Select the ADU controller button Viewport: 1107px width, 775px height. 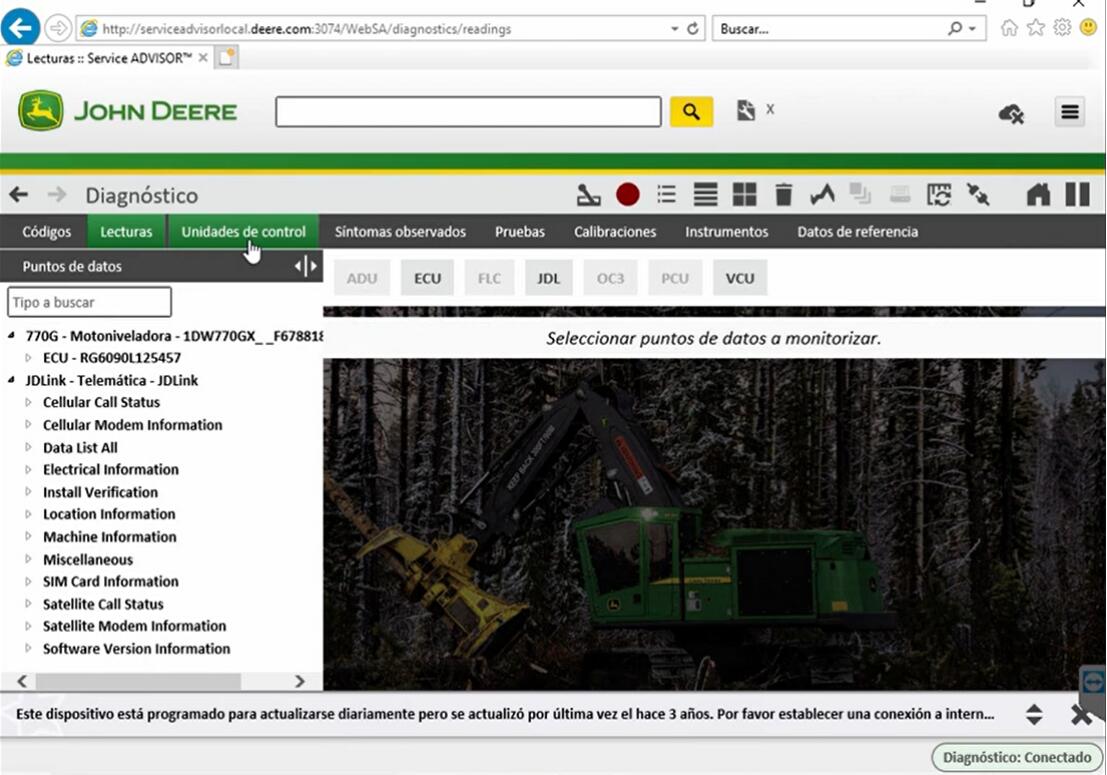(361, 278)
